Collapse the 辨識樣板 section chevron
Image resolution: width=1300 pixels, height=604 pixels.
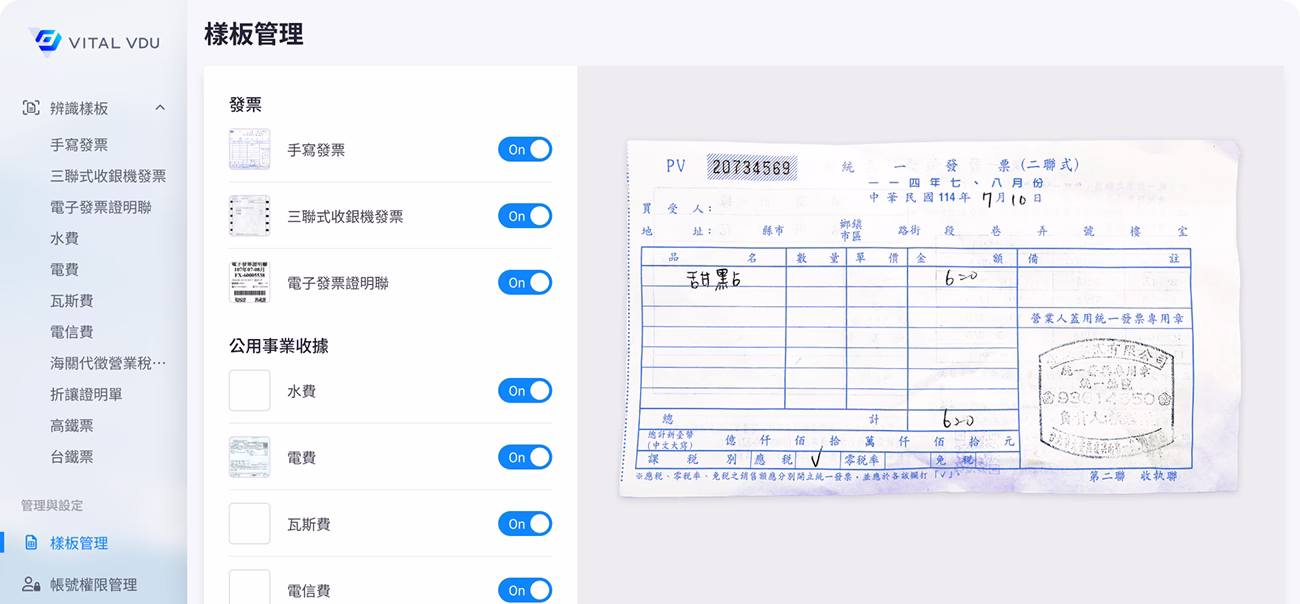pyautogui.click(x=160, y=108)
